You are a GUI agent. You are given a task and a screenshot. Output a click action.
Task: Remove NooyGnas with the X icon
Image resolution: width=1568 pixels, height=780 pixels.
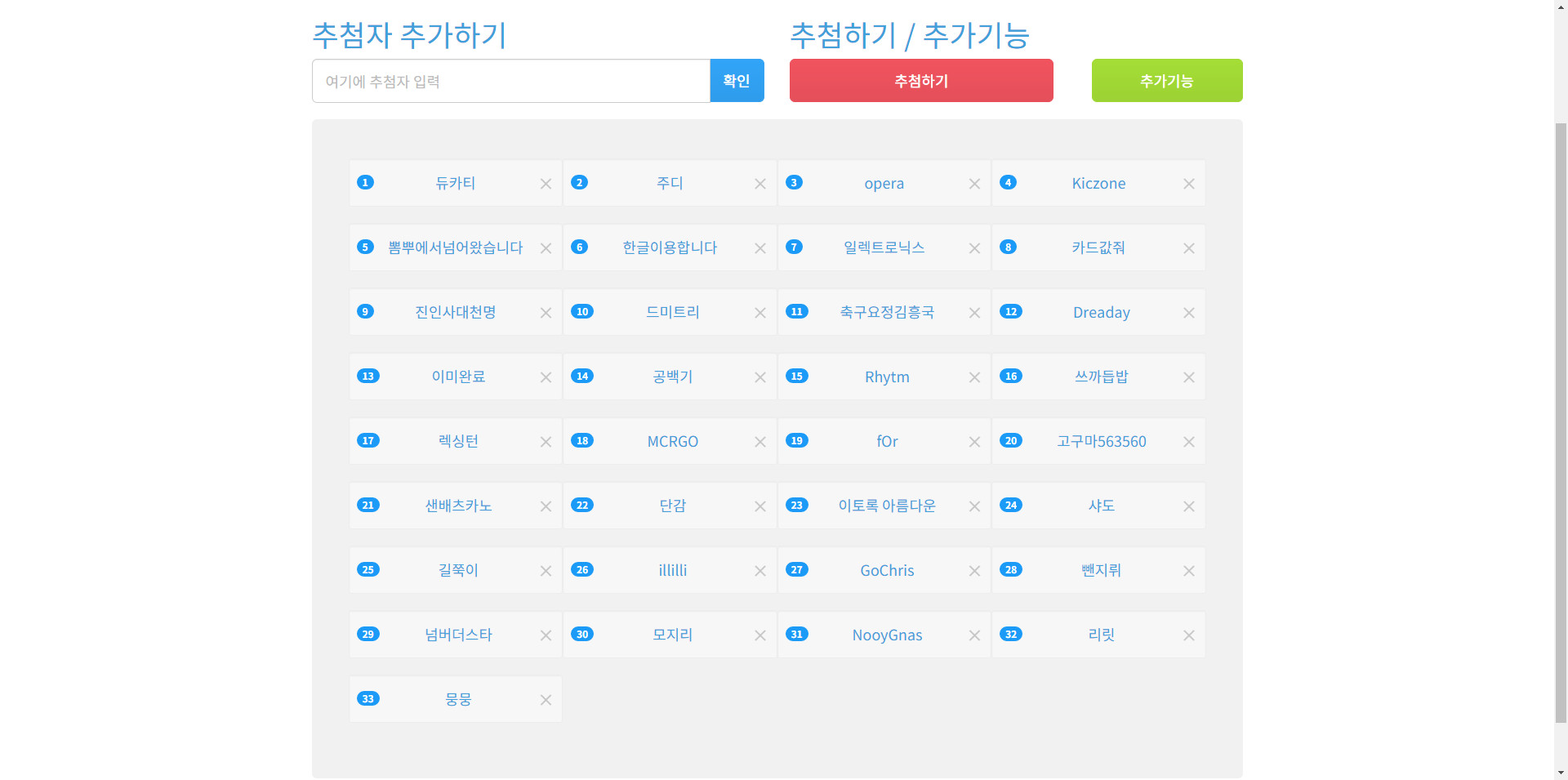point(974,635)
